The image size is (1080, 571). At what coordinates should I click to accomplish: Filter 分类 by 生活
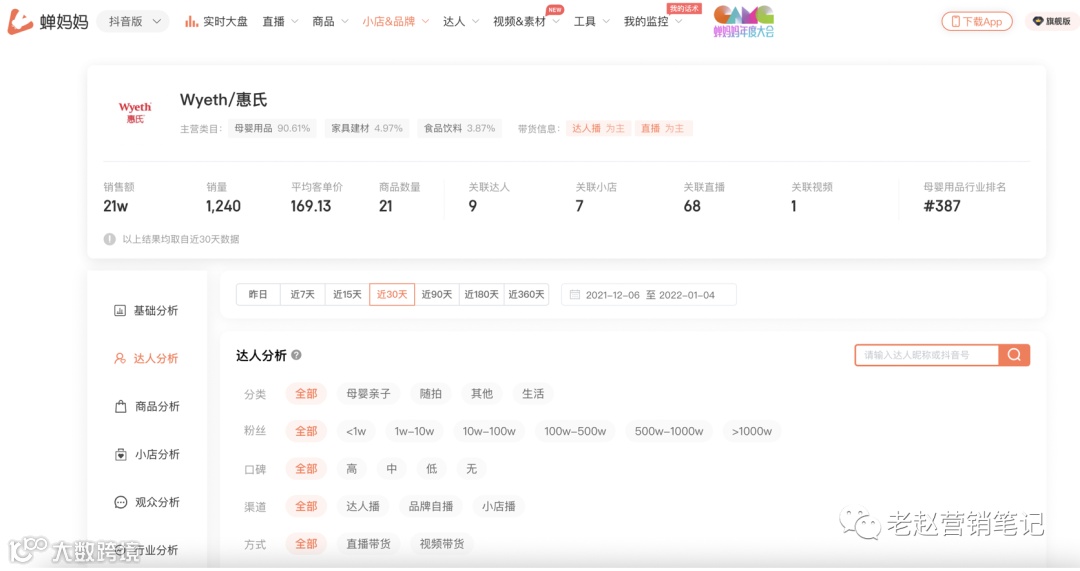[x=532, y=394]
